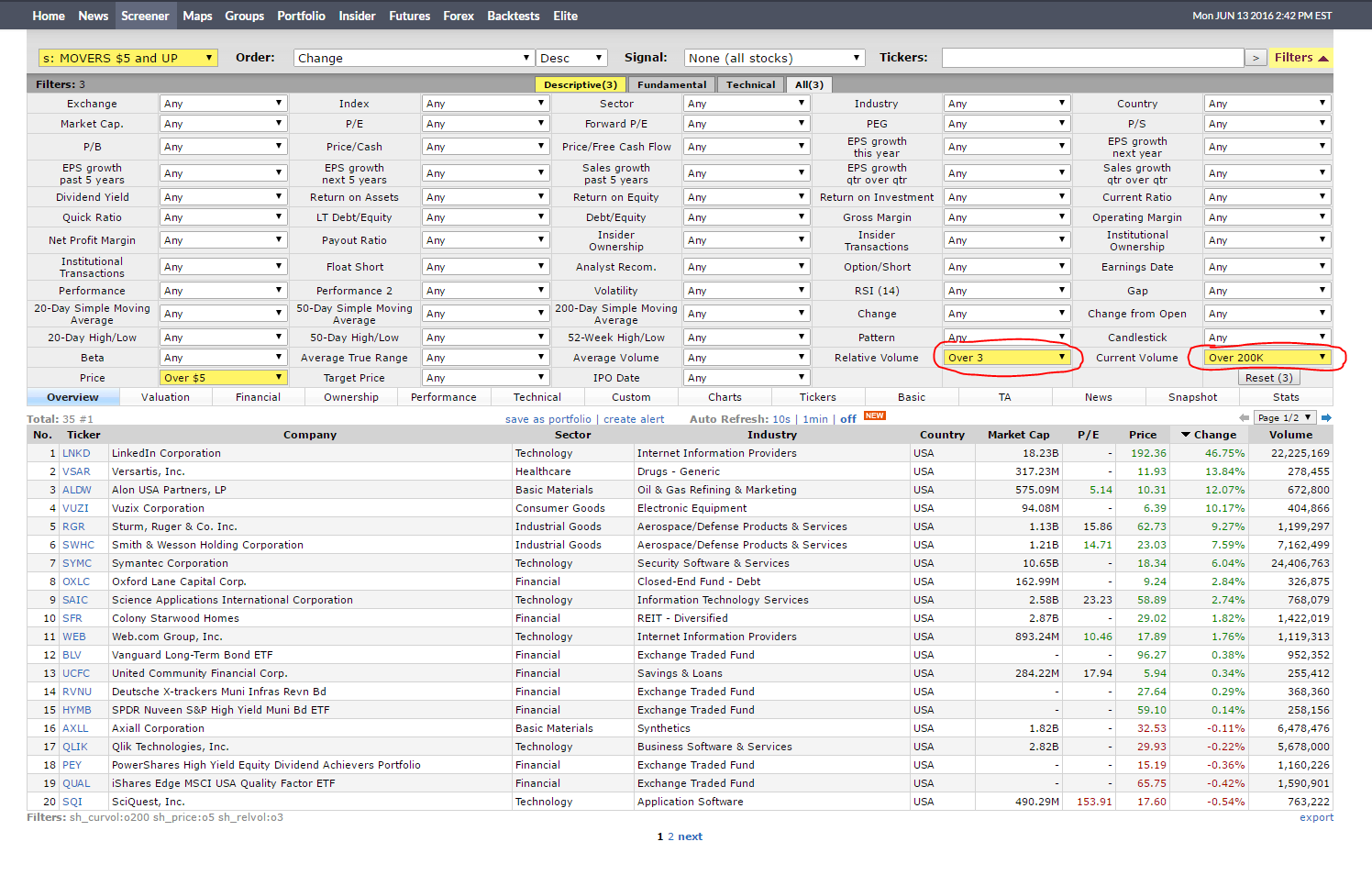Click the previous page left arrow icon
Viewport: 1372px width, 886px height.
coord(1245,417)
